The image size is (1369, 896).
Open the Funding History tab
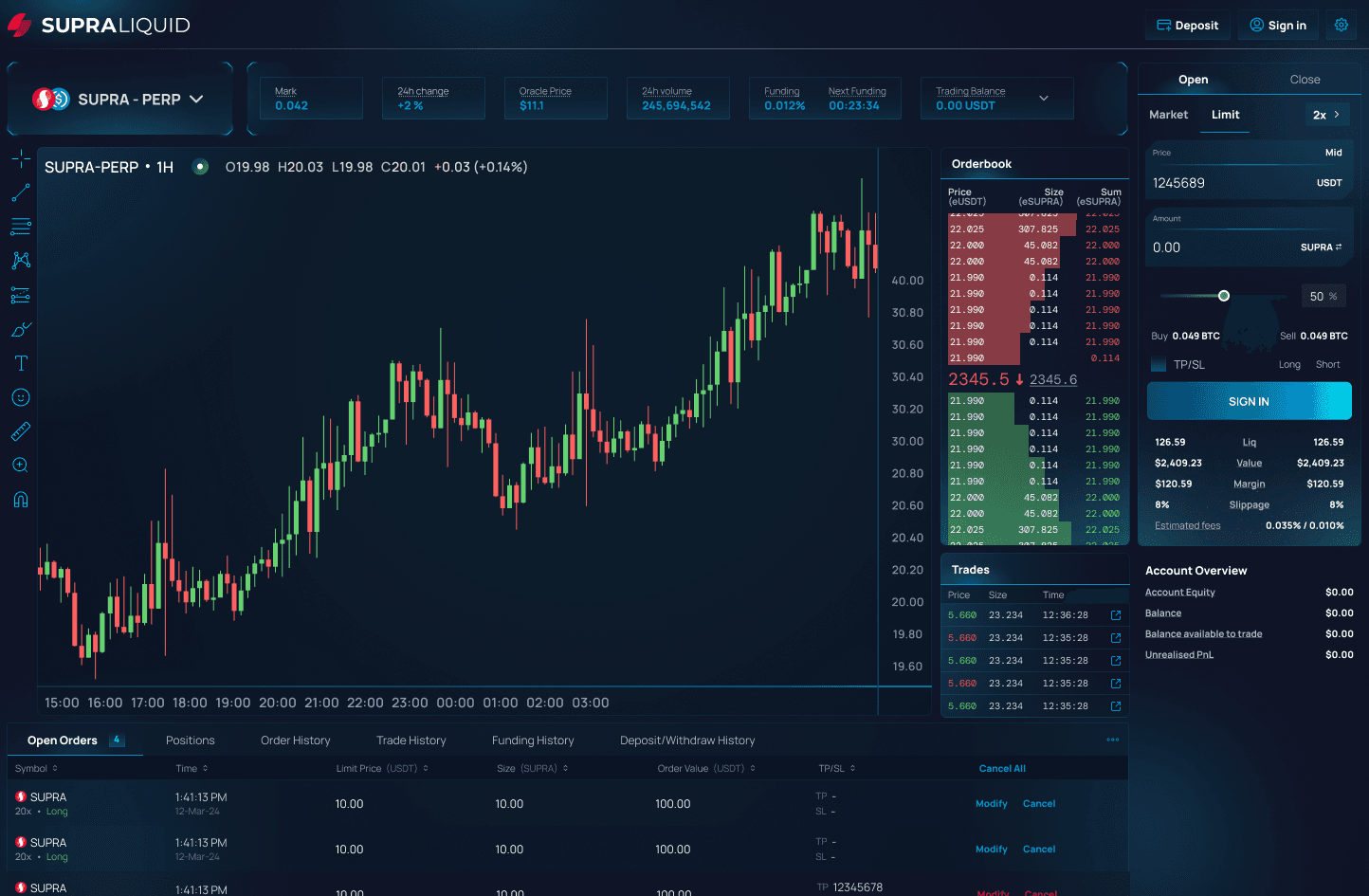point(533,741)
